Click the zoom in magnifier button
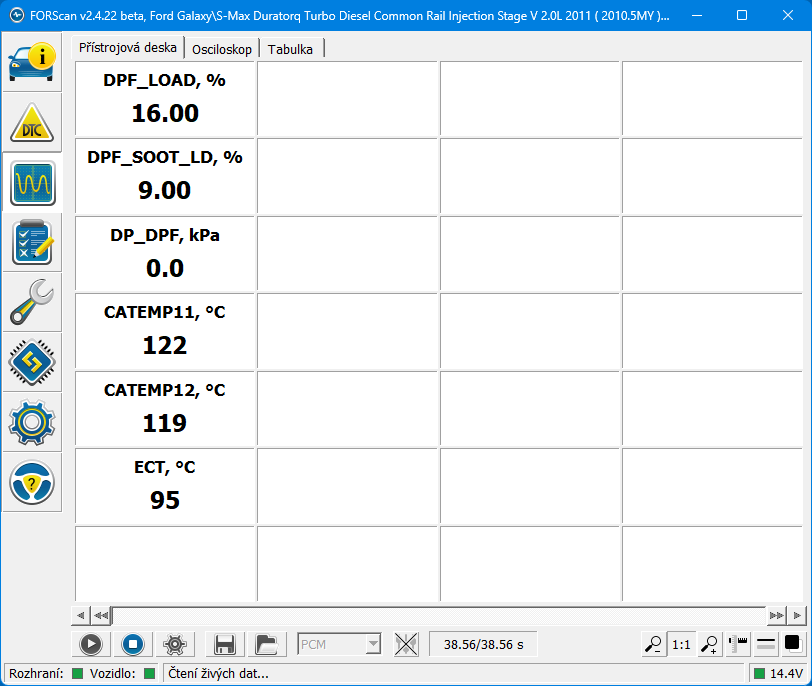 [709, 645]
